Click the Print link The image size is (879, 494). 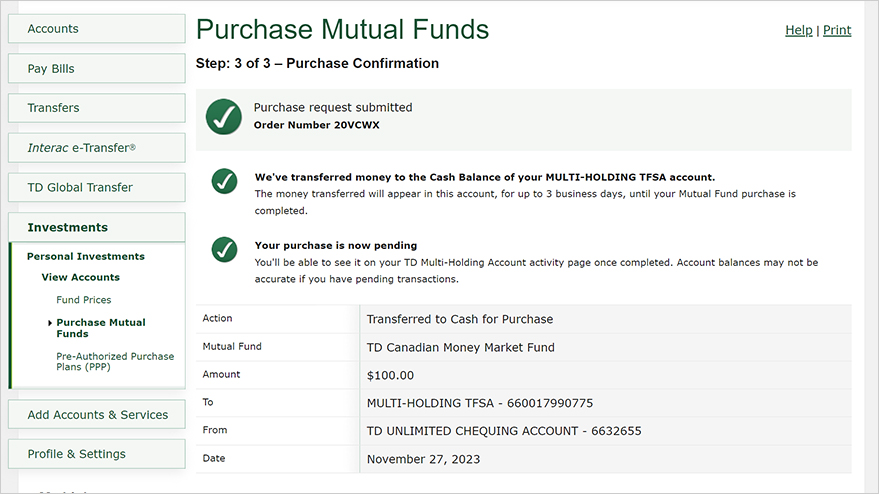pos(837,30)
